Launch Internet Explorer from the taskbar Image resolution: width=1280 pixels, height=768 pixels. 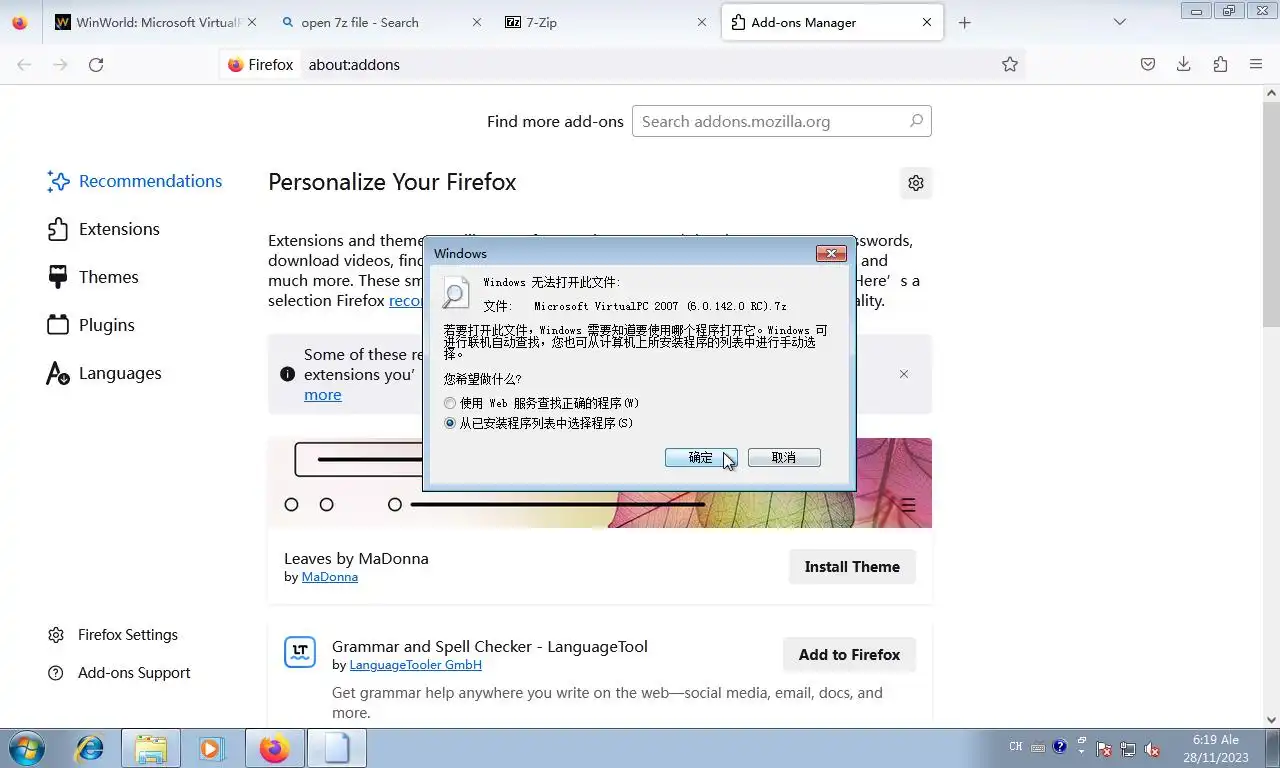click(90, 748)
